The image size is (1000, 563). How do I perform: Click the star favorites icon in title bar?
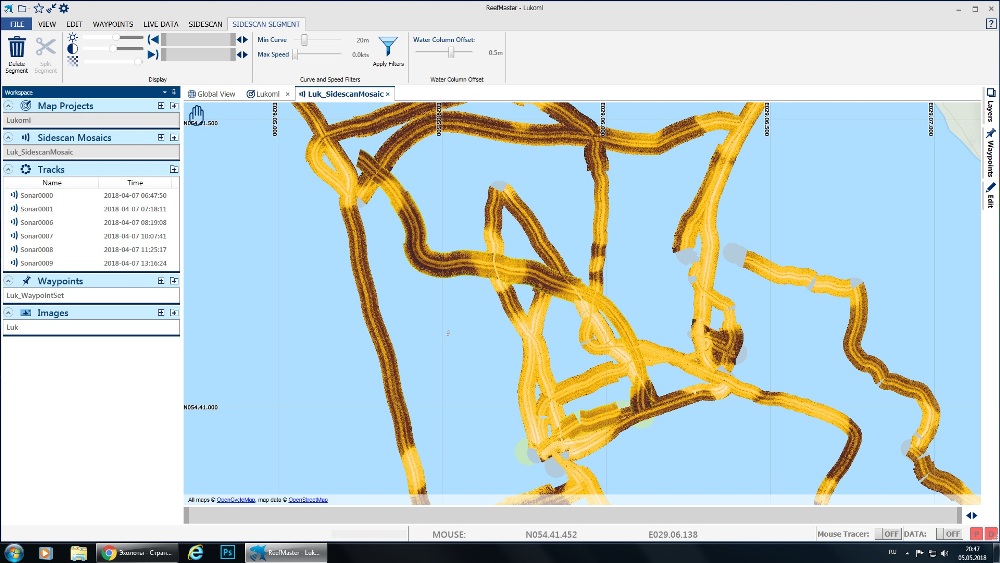[38, 8]
